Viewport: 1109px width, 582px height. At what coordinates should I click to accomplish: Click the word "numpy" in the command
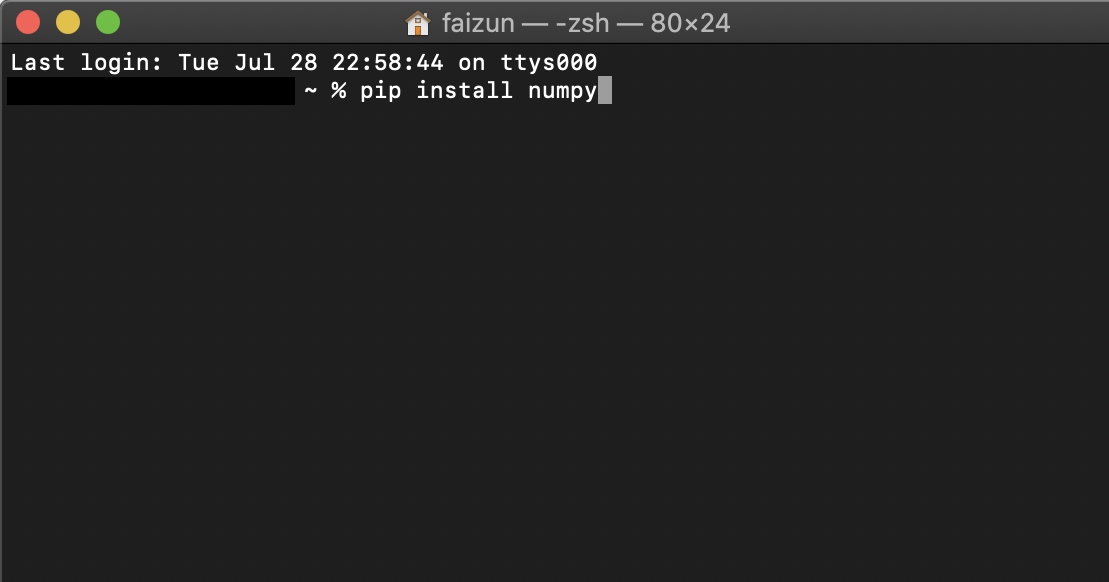click(x=562, y=93)
